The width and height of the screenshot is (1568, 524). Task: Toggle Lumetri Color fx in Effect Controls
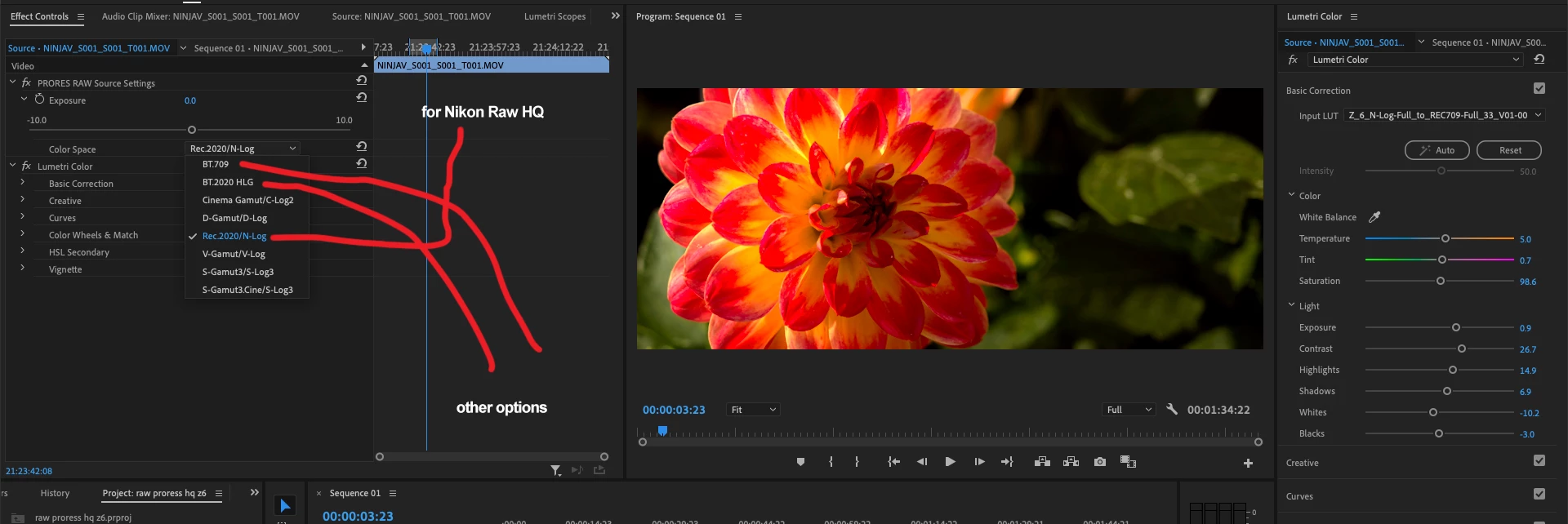26,166
